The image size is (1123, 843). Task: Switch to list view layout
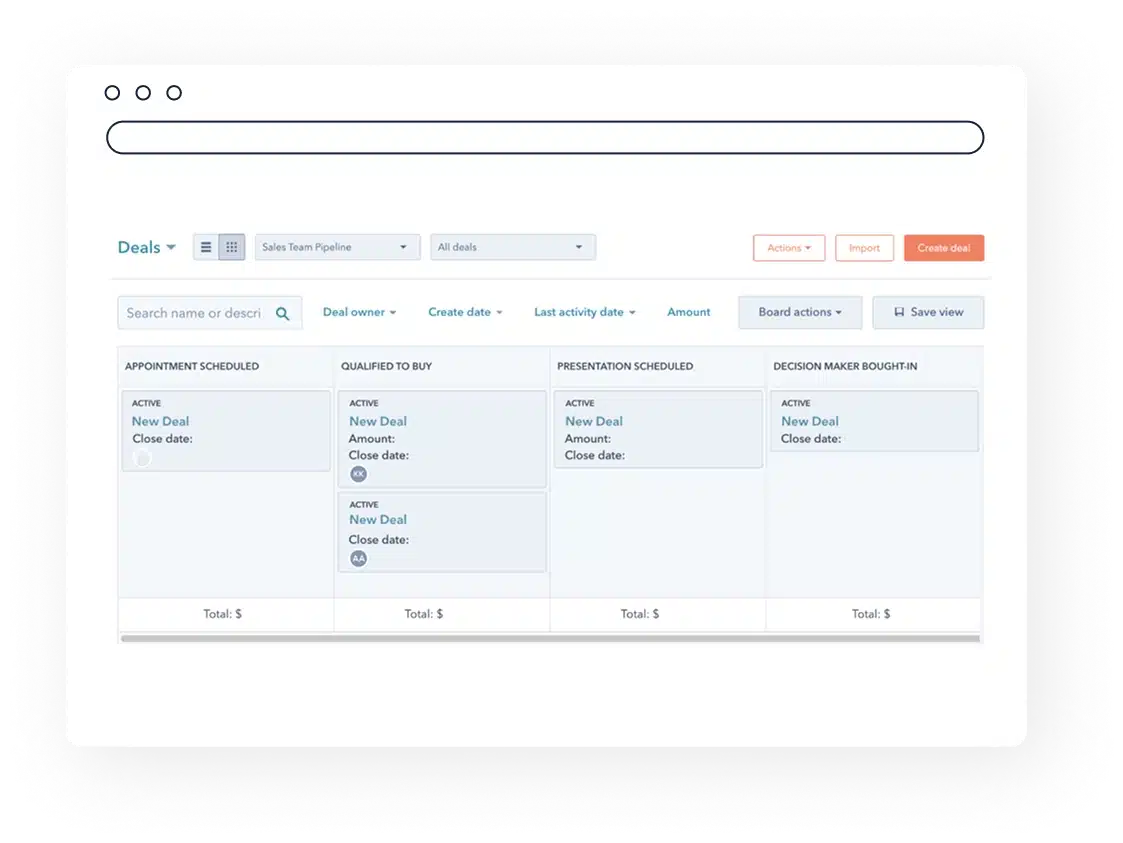pyautogui.click(x=206, y=247)
